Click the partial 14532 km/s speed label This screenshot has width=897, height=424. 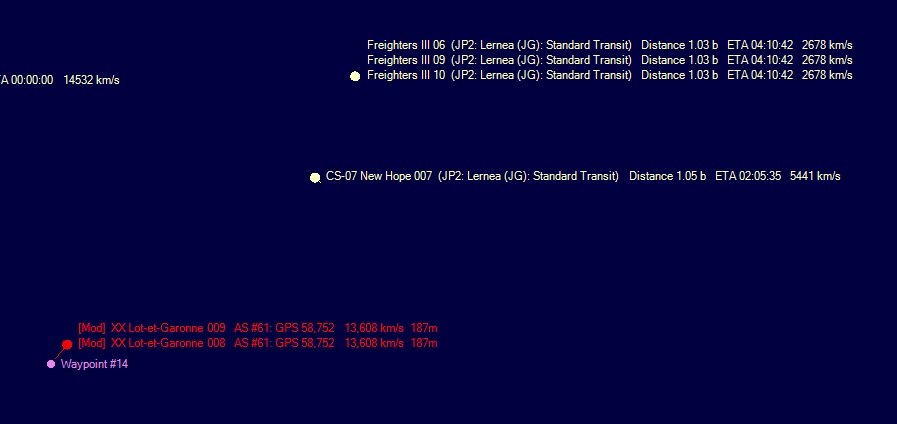92,80
